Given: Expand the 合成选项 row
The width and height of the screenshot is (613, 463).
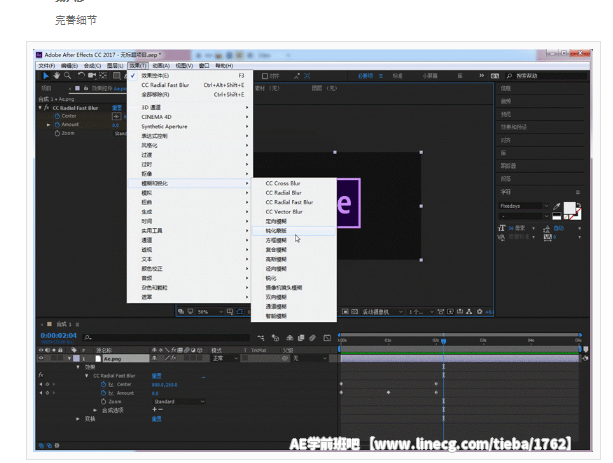Looking at the screenshot, I should 95,410.
